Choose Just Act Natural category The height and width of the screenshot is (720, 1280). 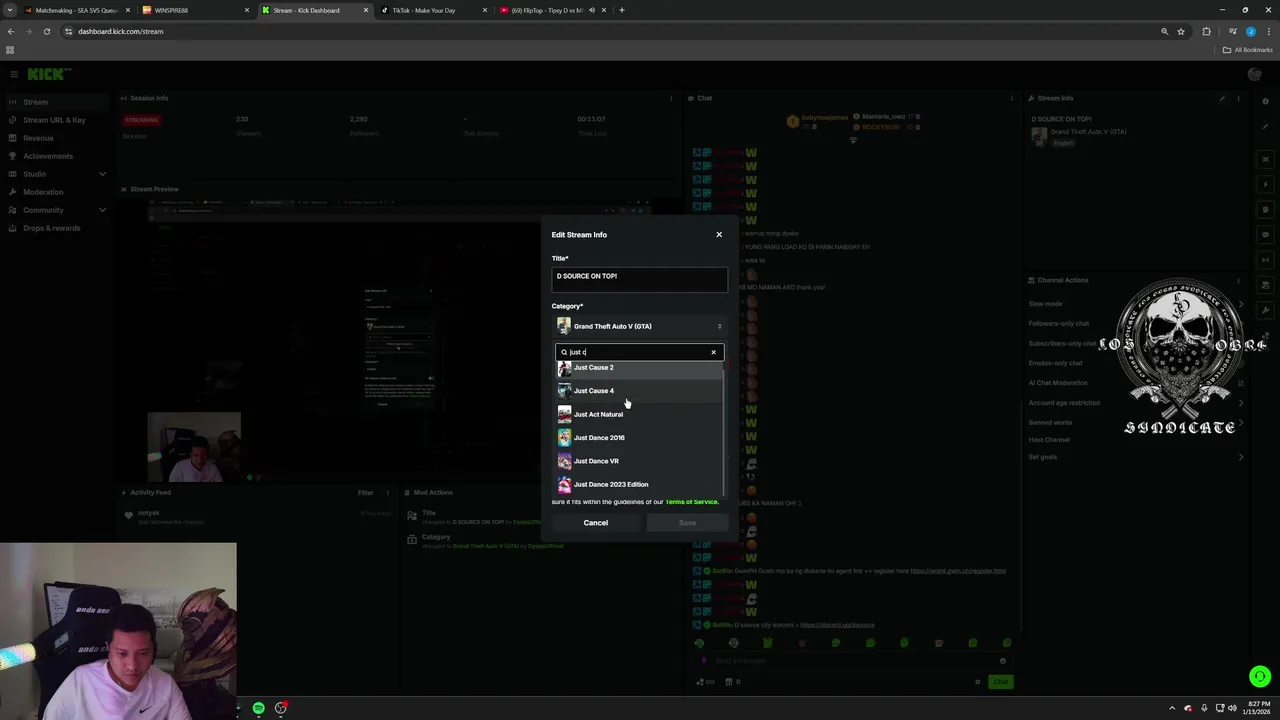tap(637, 414)
